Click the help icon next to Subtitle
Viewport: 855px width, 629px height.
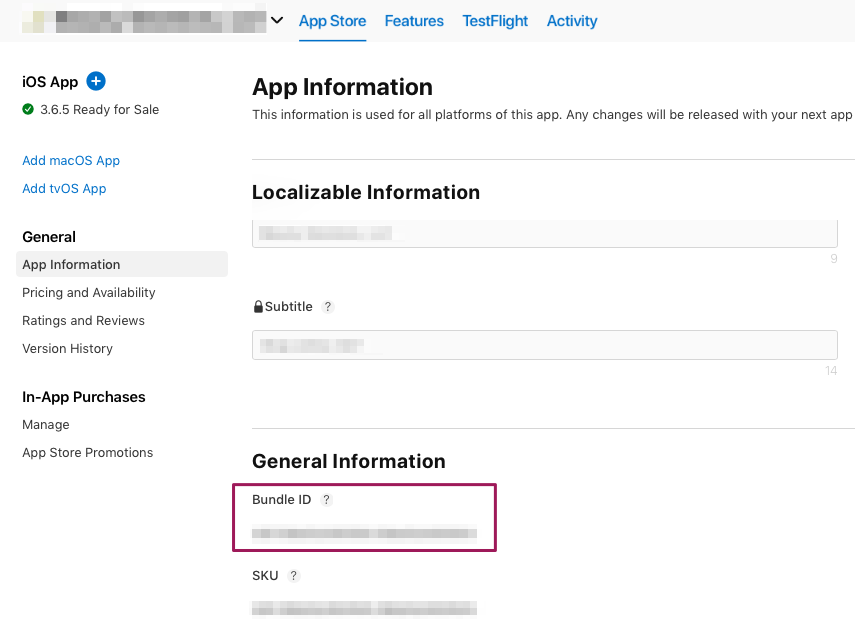pos(328,307)
